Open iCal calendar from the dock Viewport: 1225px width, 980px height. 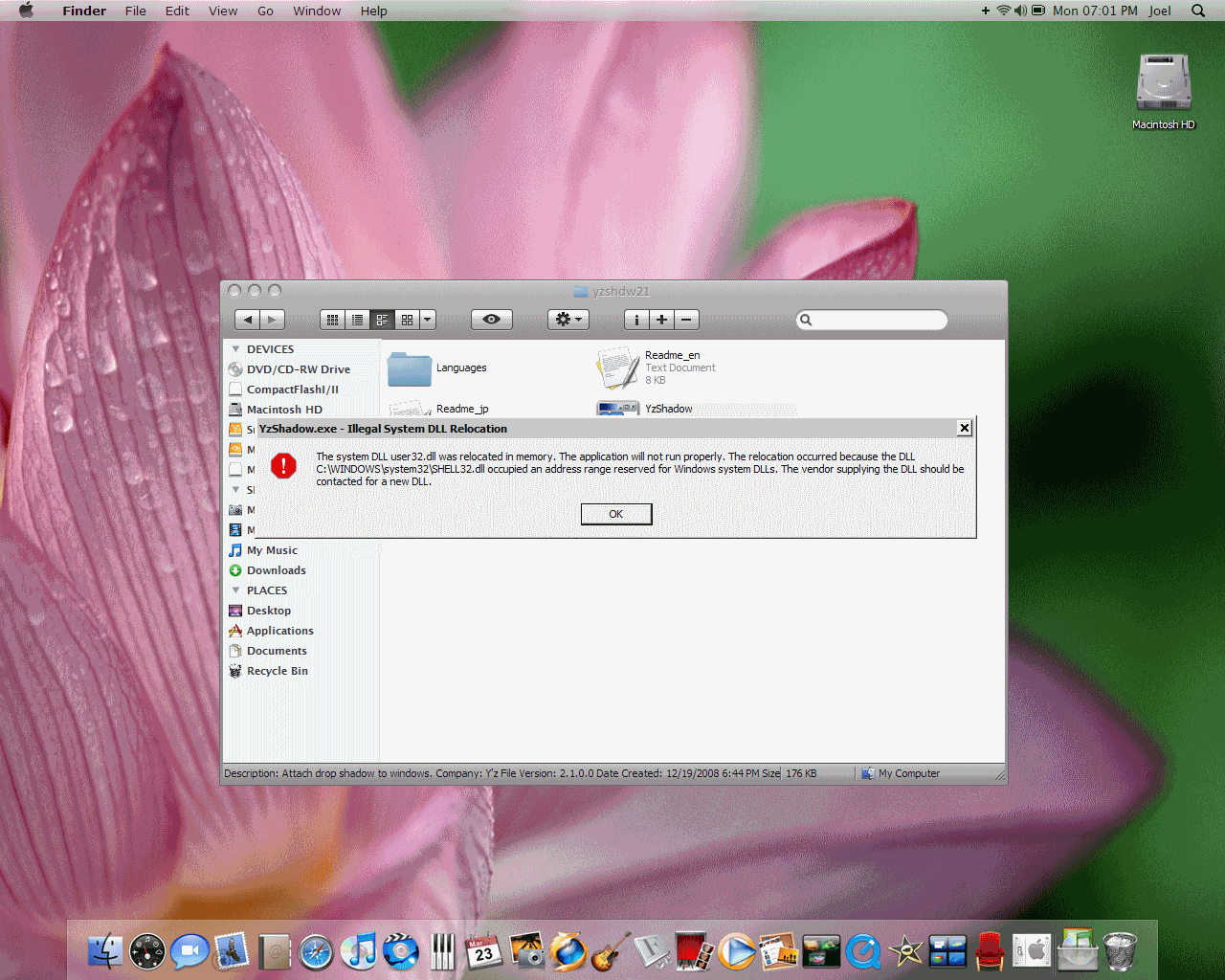(x=484, y=951)
